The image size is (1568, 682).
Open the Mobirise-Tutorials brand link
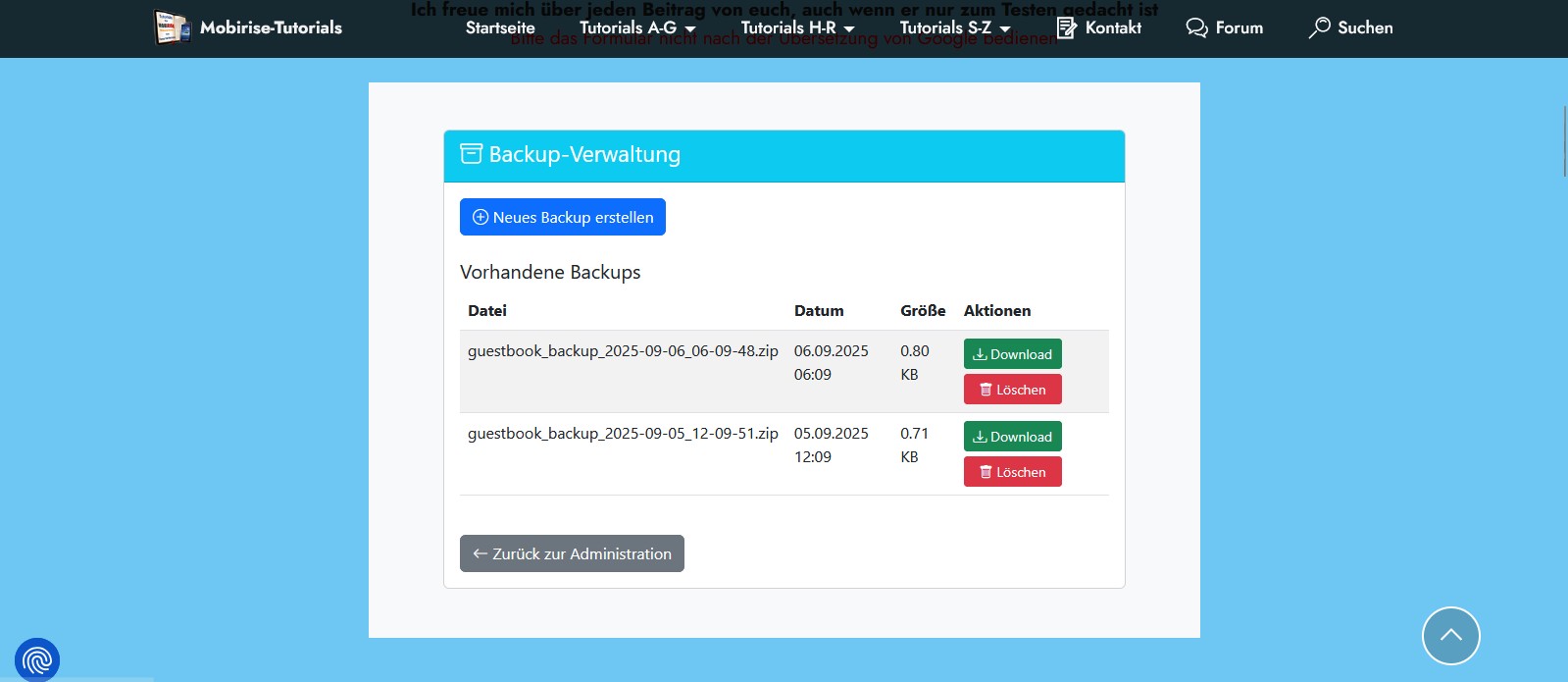272,27
